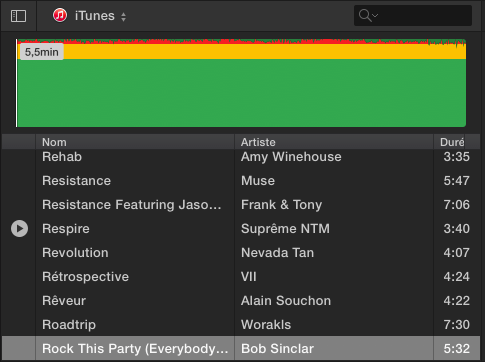Viewport: 485px width, 362px height.
Task: Click artist Alain Souchon
Action: pyautogui.click(x=286, y=301)
